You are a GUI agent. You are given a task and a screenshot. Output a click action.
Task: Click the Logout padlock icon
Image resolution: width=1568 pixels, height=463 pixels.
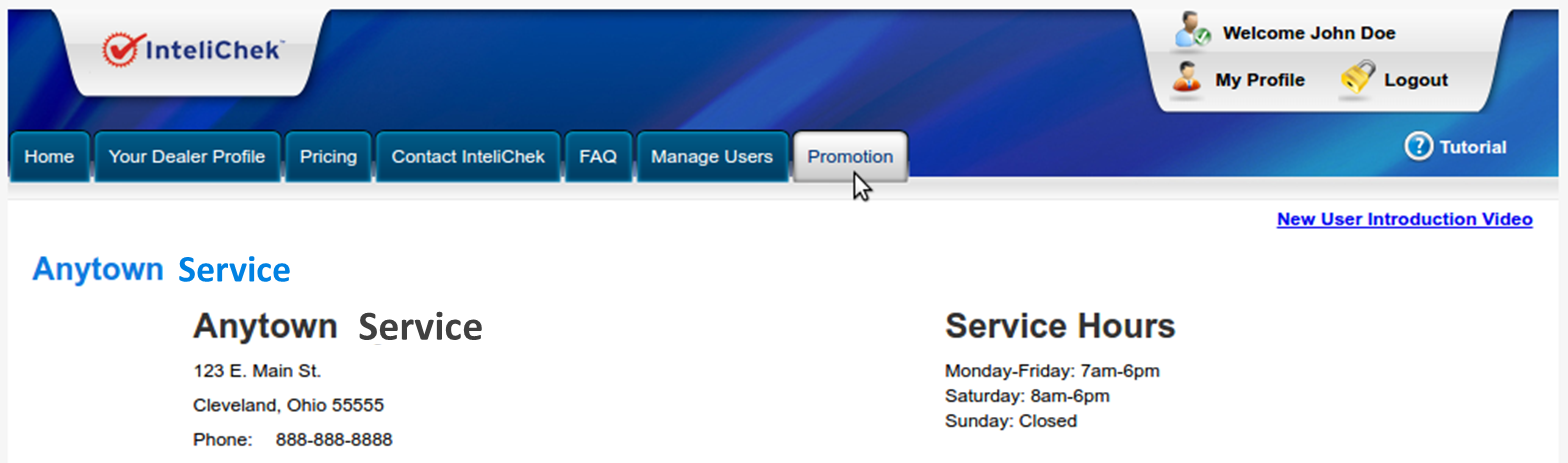(x=1357, y=77)
